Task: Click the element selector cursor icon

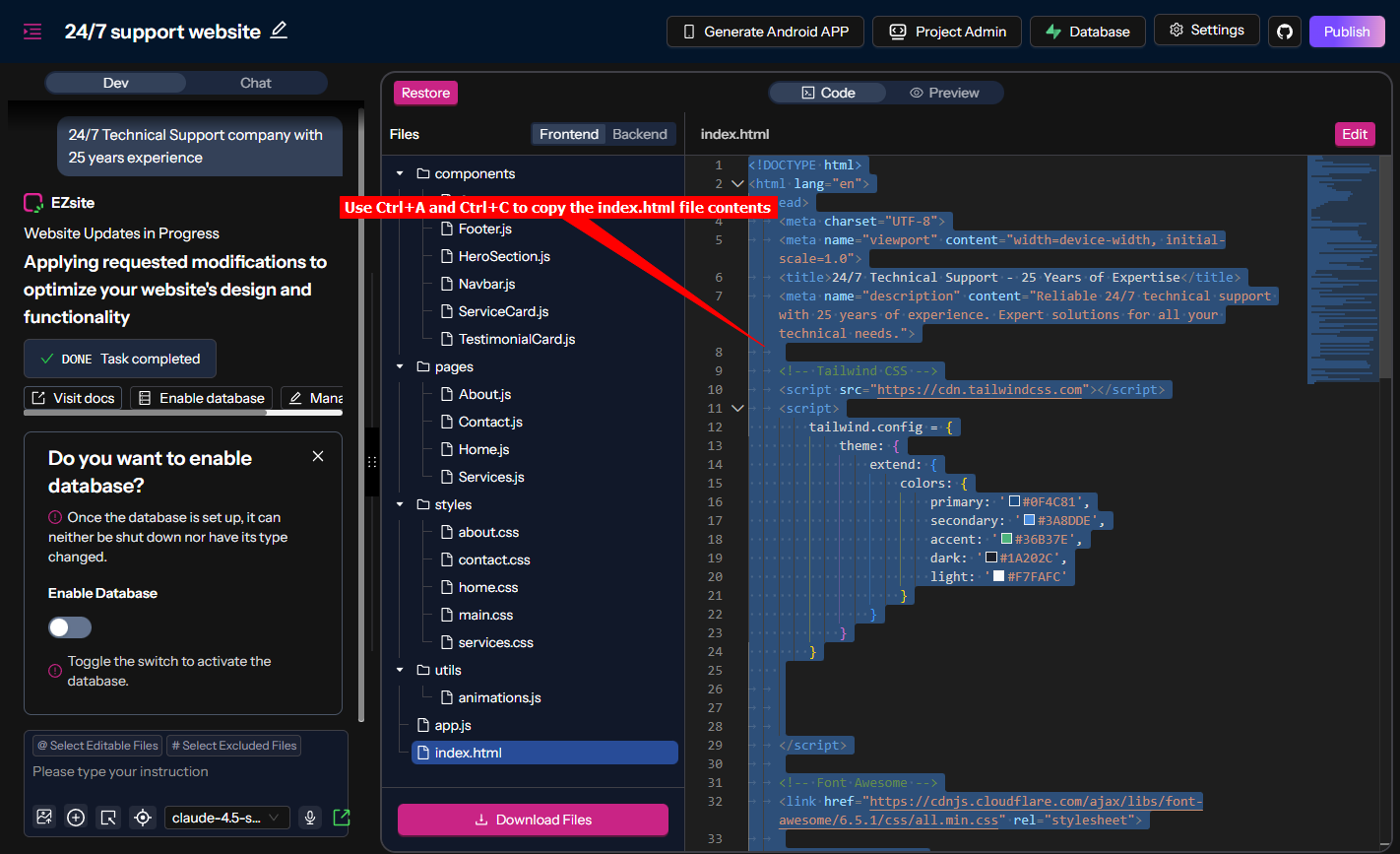Action: [x=109, y=818]
